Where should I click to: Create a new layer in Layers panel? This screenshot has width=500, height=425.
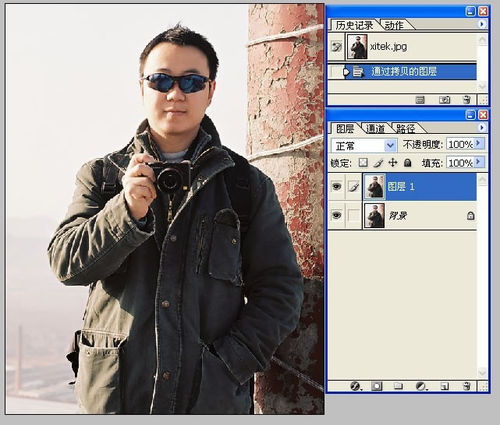coord(445,386)
